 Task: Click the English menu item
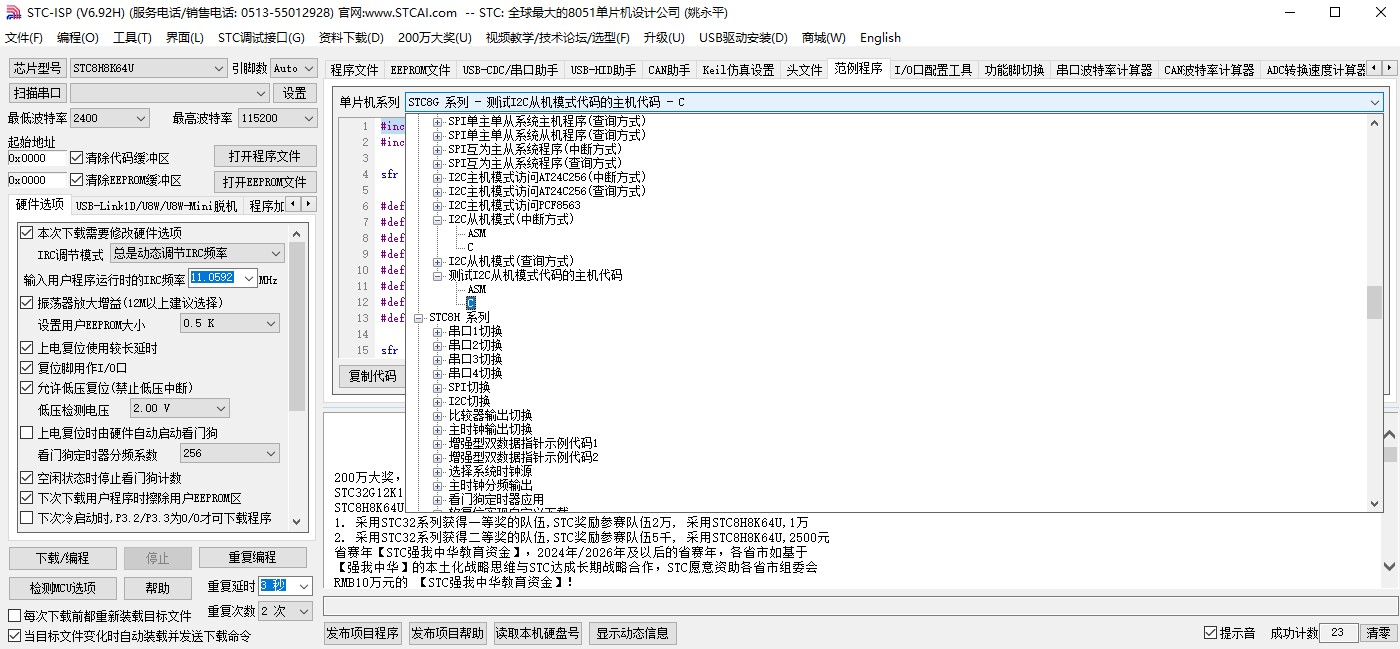880,38
